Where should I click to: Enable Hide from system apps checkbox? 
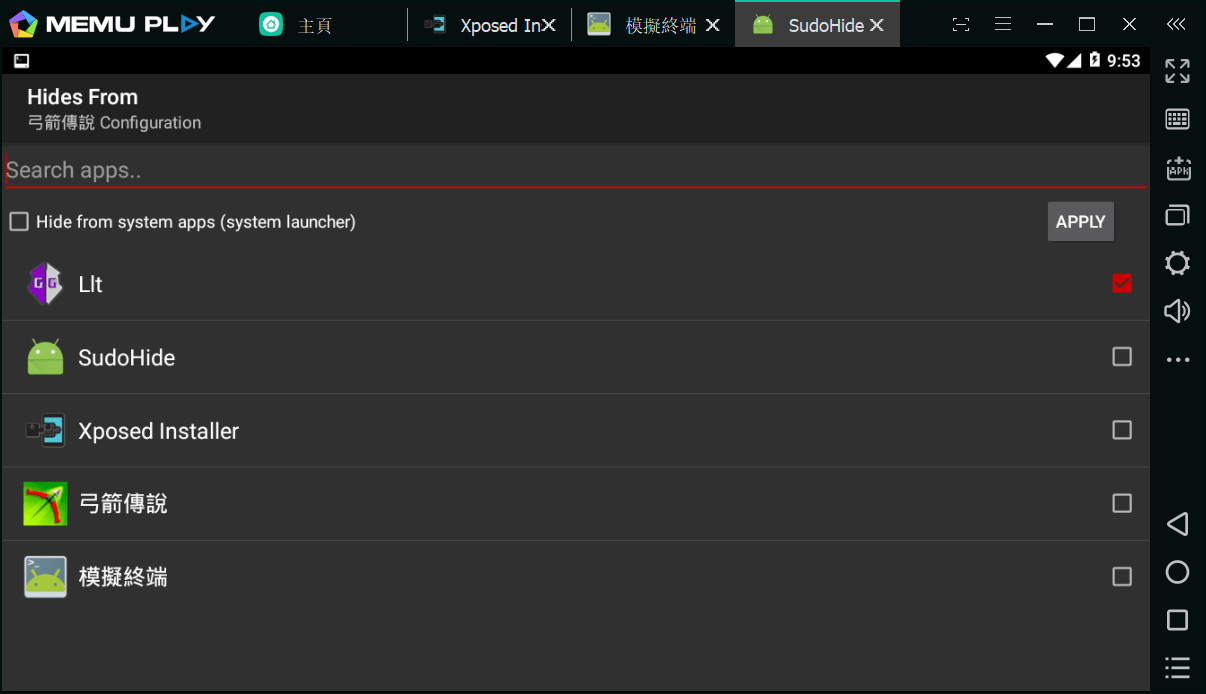tap(19, 222)
